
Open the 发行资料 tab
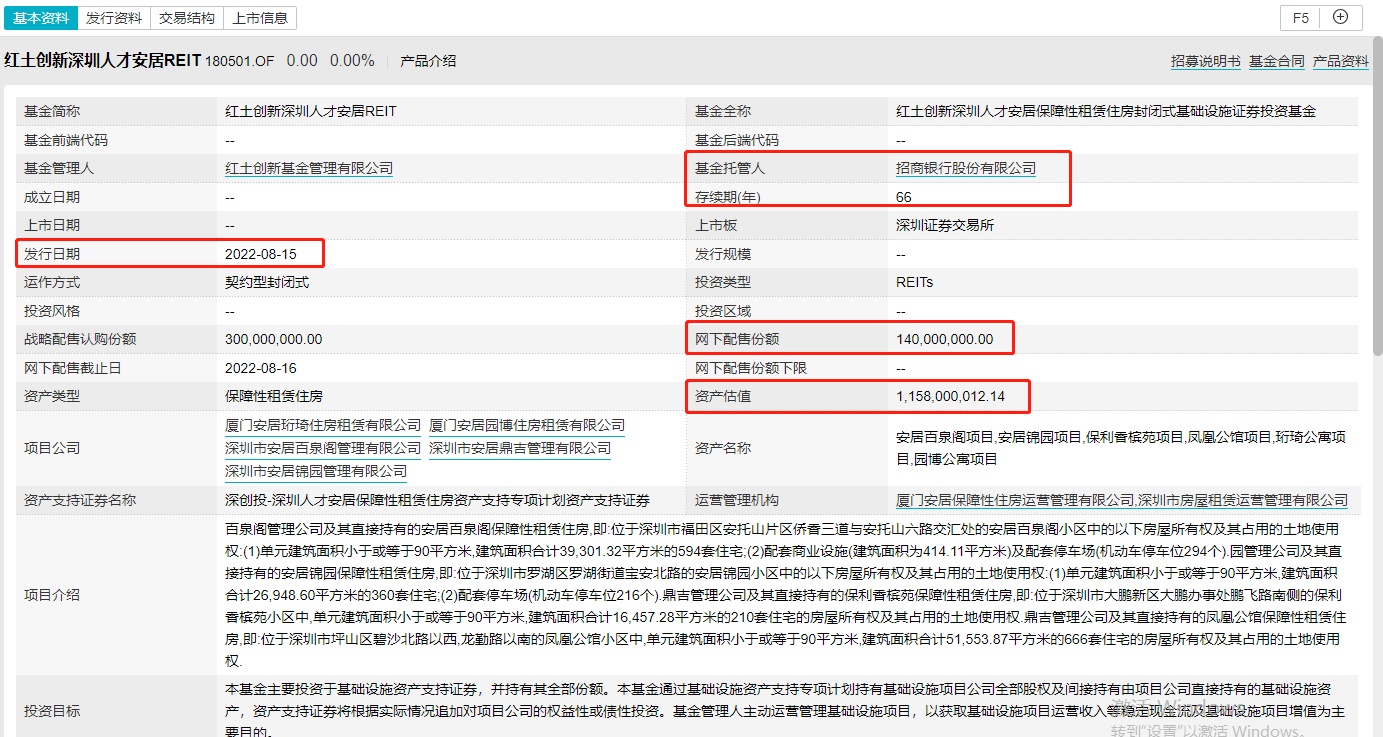click(114, 18)
